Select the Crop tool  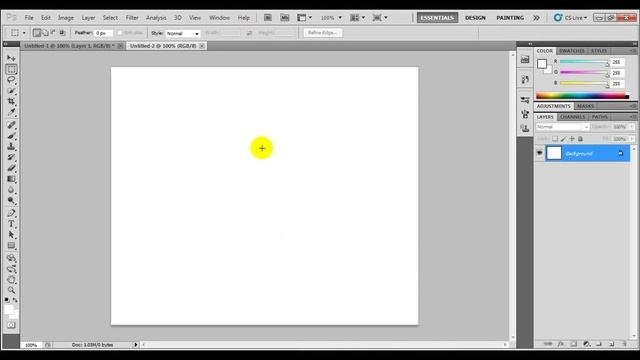click(11, 101)
